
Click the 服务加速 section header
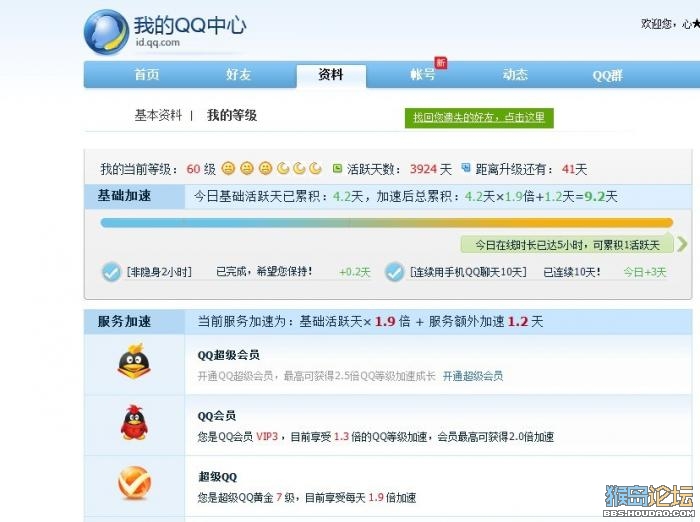tap(125, 321)
